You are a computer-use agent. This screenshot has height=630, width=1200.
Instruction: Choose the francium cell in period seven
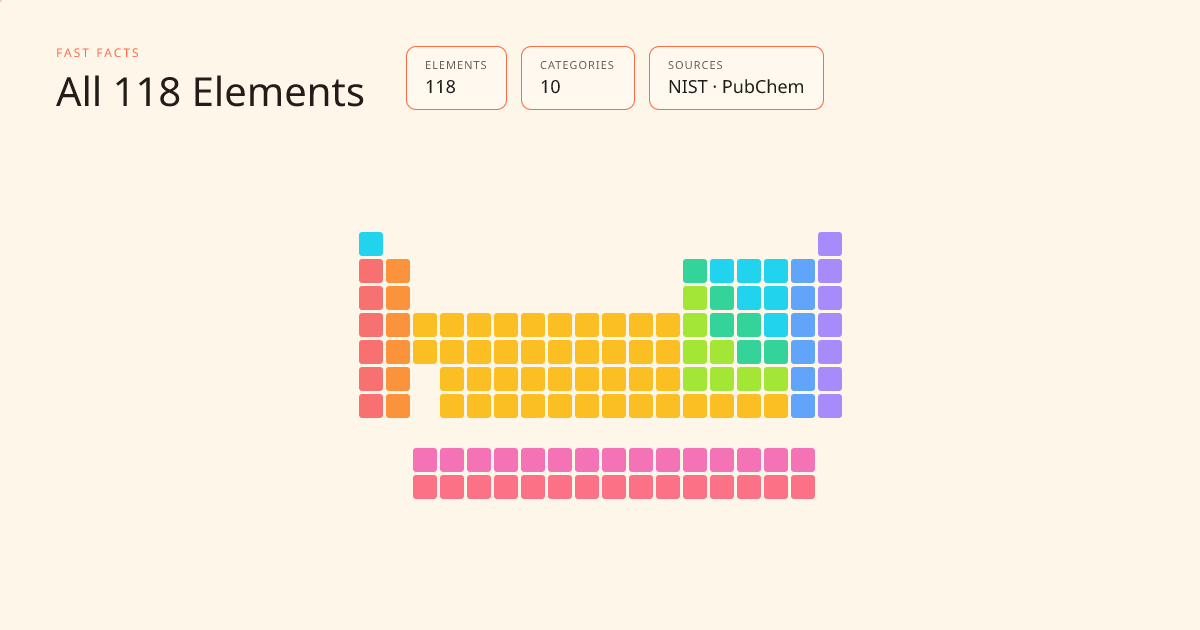(x=371, y=406)
